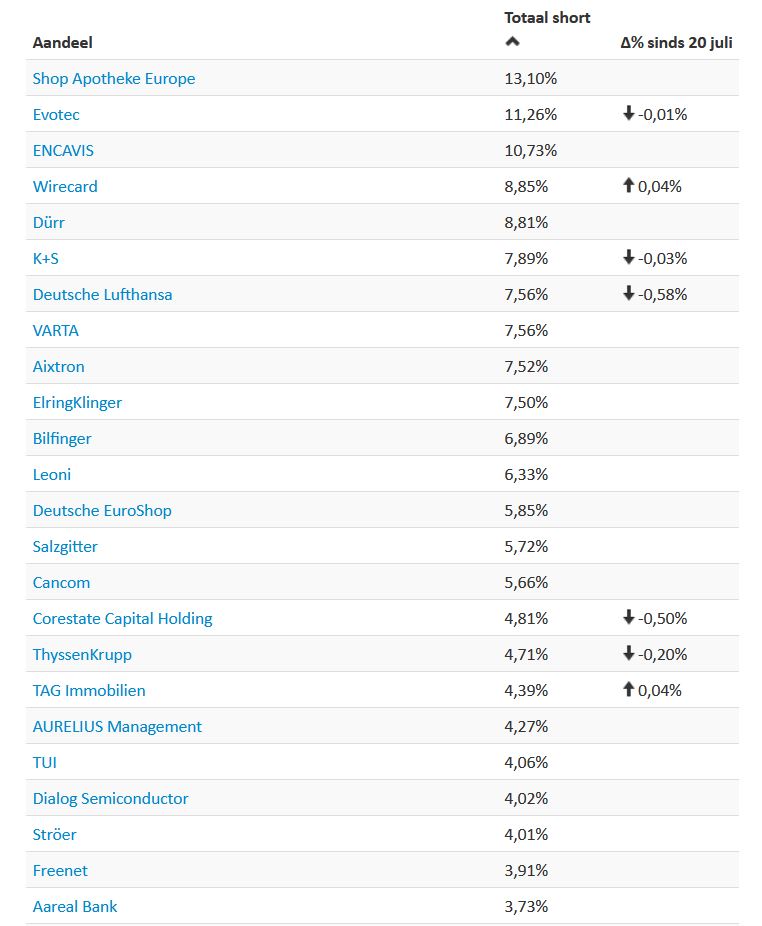Click the down arrow in the K+S row

[x=628, y=258]
